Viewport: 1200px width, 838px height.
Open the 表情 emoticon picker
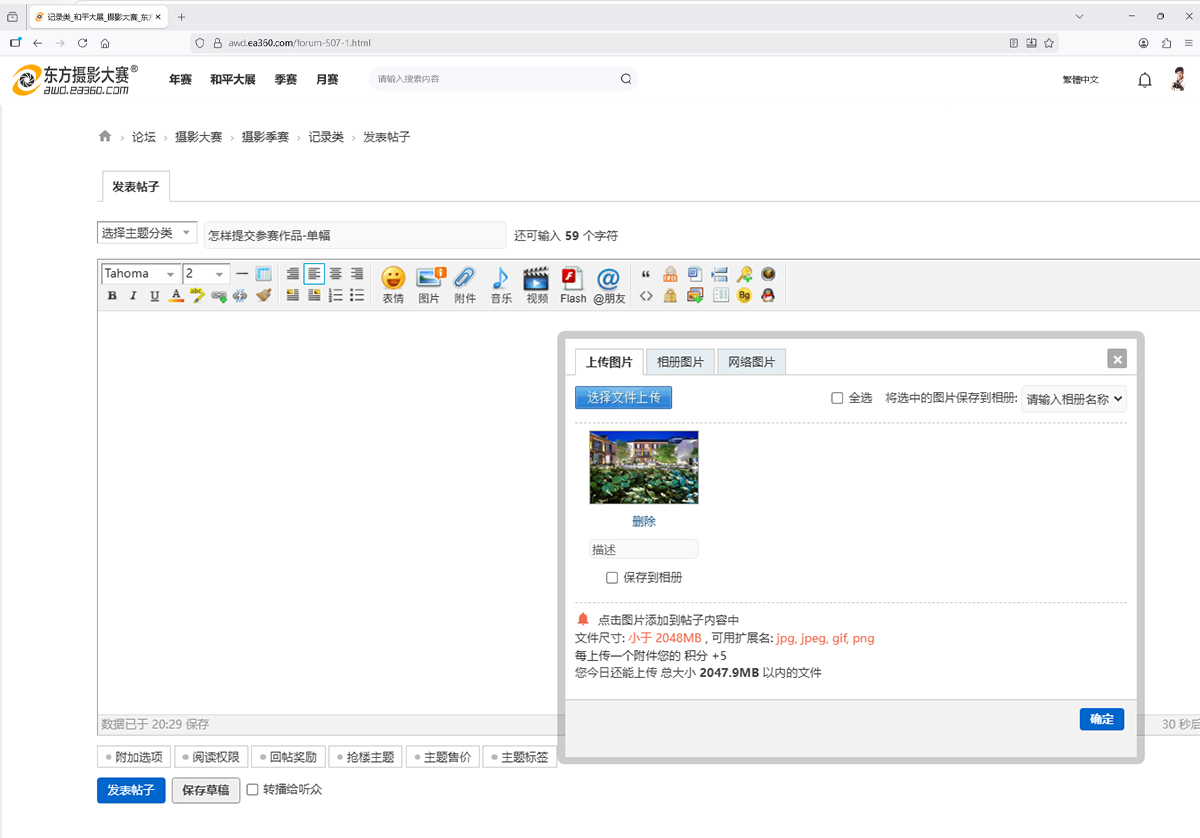(x=393, y=284)
